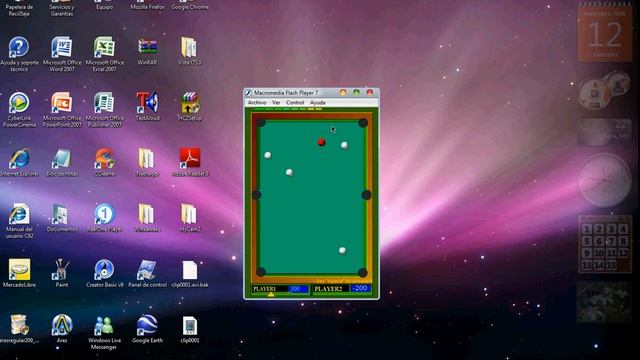Click the Mozilla Firefox desktop label
This screenshot has height=360, width=640.
point(147,7)
